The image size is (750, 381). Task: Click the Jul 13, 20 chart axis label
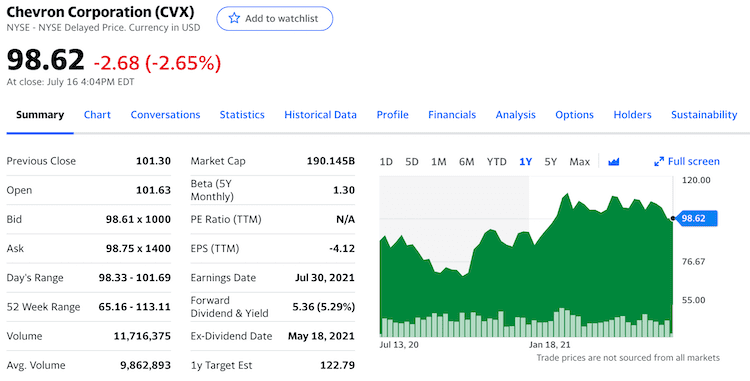[x=399, y=345]
